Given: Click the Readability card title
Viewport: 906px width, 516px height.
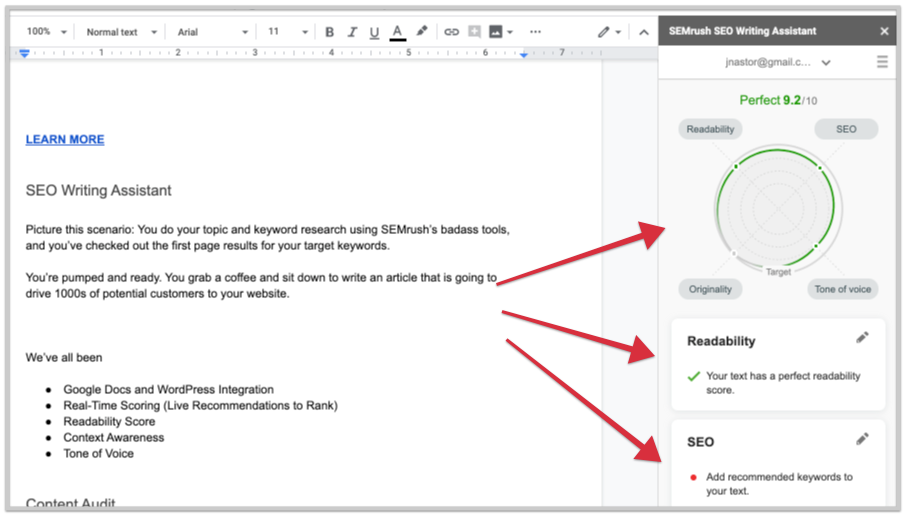Looking at the screenshot, I should pos(721,341).
